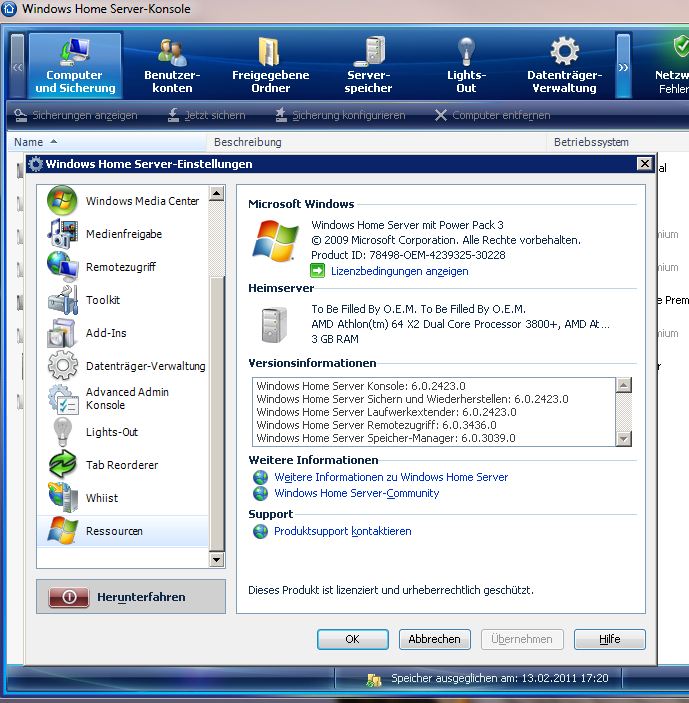Click Lizenzbedingungen anzeigen link

[x=399, y=271]
